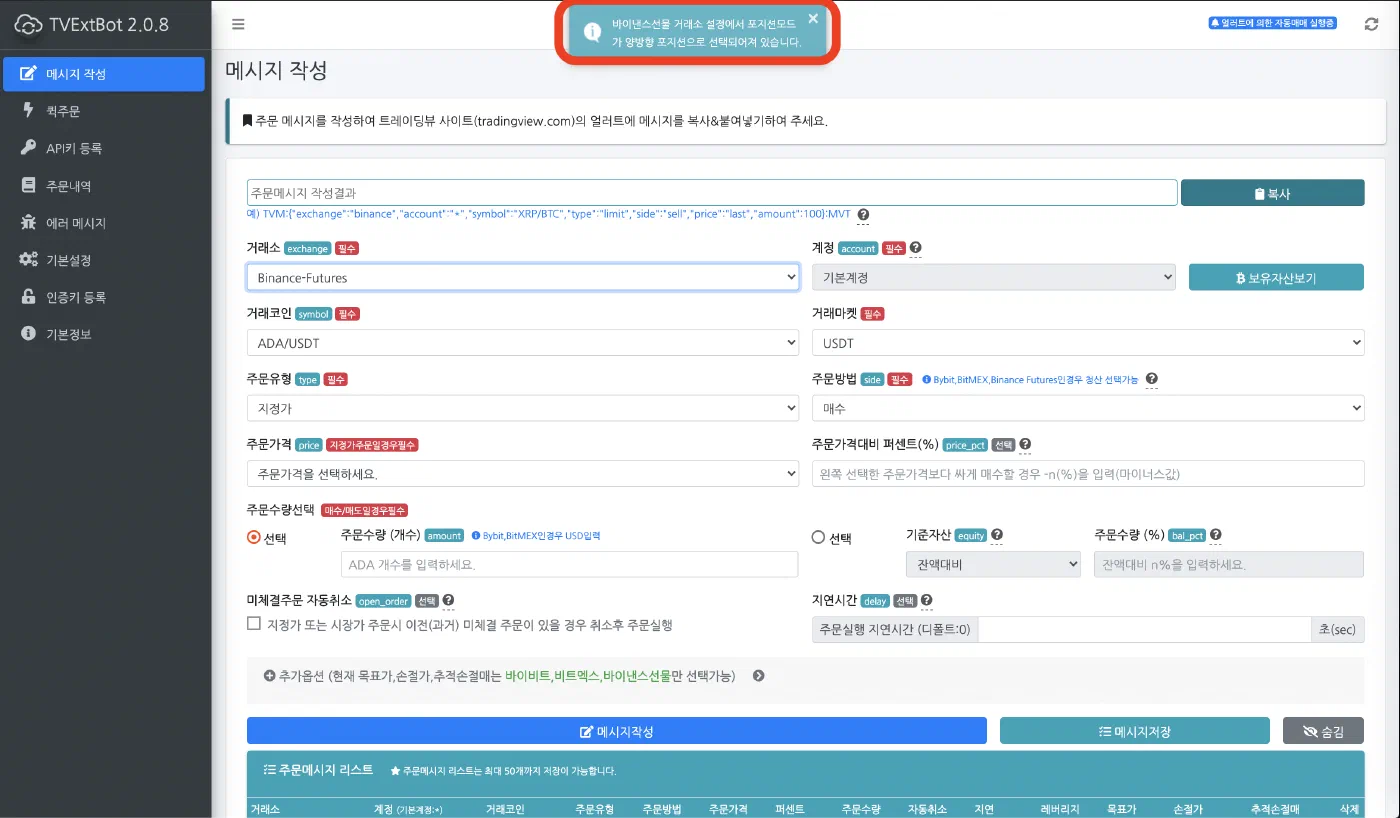1400x818 pixels.
Task: Enable 미체결주문 자동취소 checkbox
Action: click(254, 624)
